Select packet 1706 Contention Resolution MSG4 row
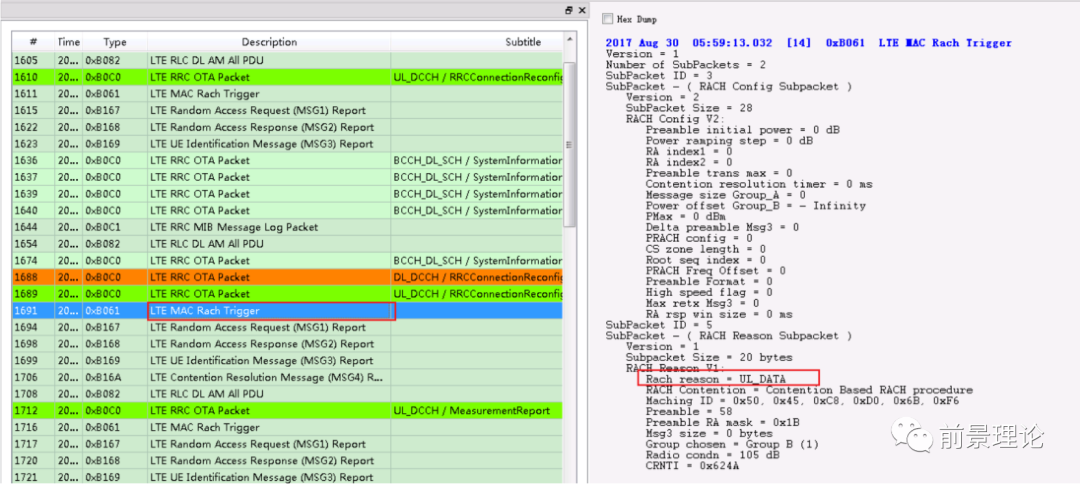 (270, 377)
